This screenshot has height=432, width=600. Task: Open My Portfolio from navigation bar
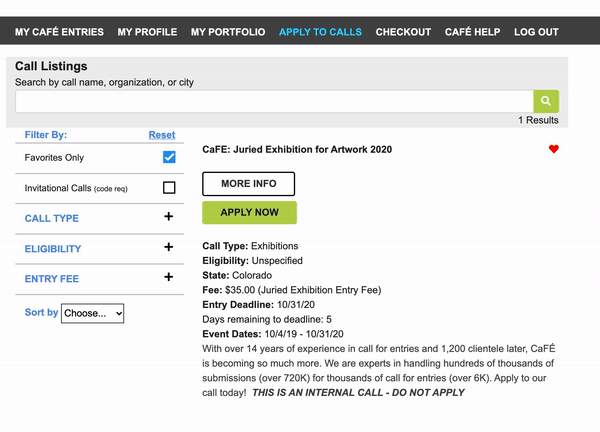228,32
